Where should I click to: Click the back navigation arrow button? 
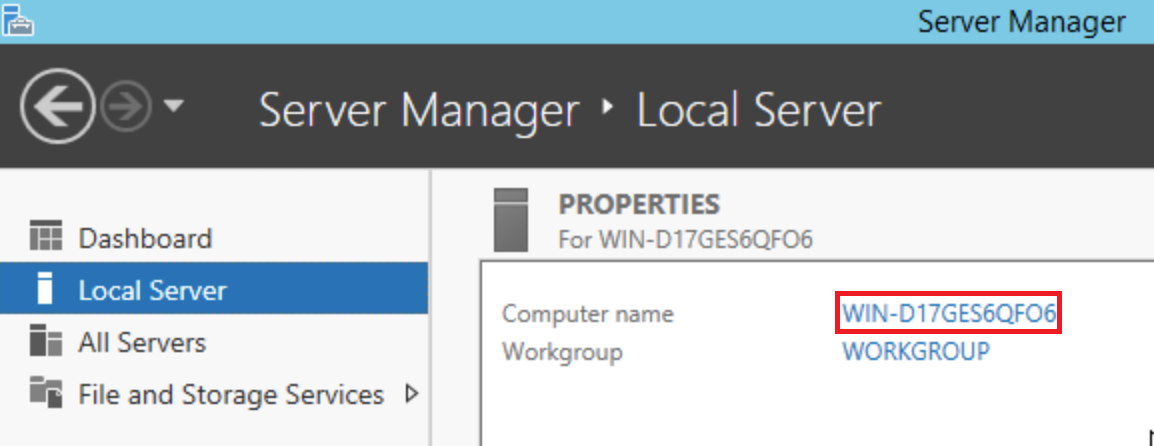coord(57,105)
